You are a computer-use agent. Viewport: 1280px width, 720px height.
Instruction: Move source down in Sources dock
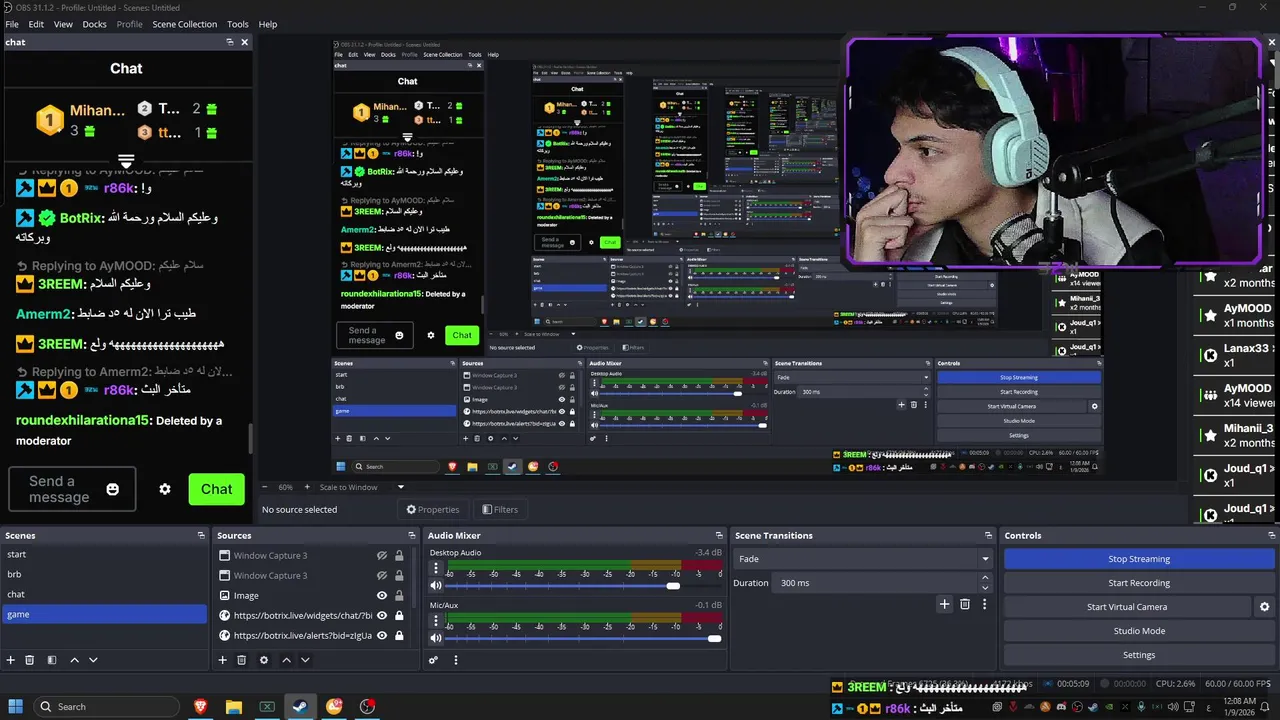coord(305,660)
